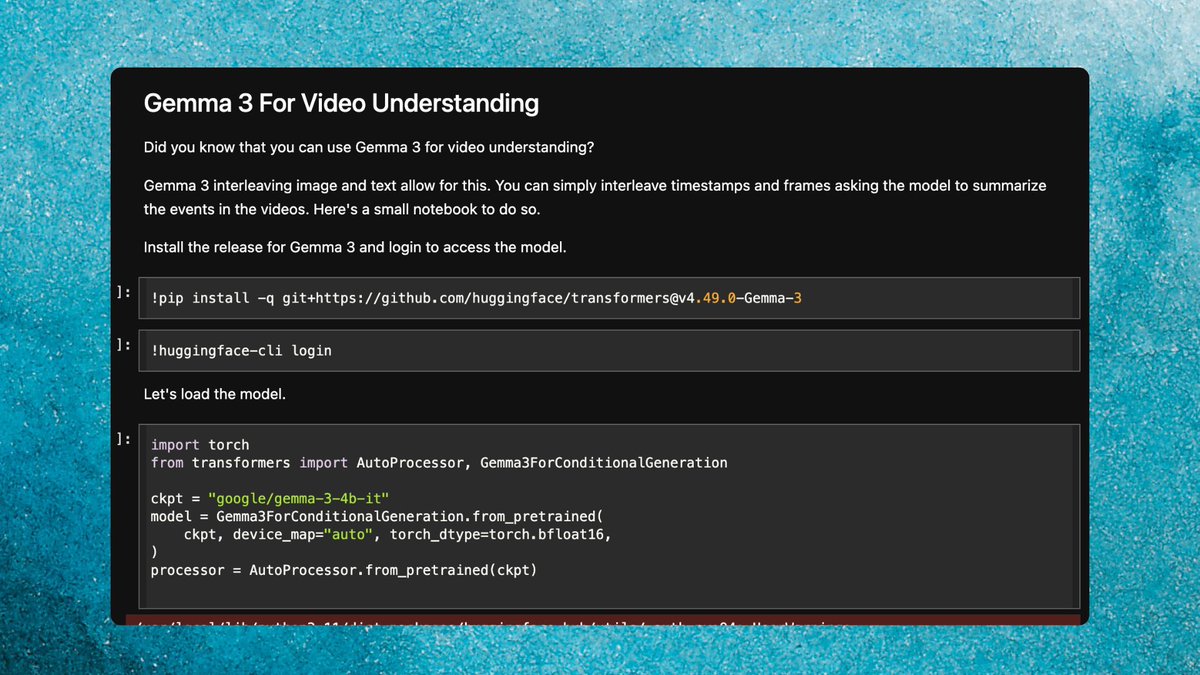Image resolution: width=1200 pixels, height=675 pixels.
Task: Click the prompt bracket beside the pip install cell
Action: click(x=123, y=292)
